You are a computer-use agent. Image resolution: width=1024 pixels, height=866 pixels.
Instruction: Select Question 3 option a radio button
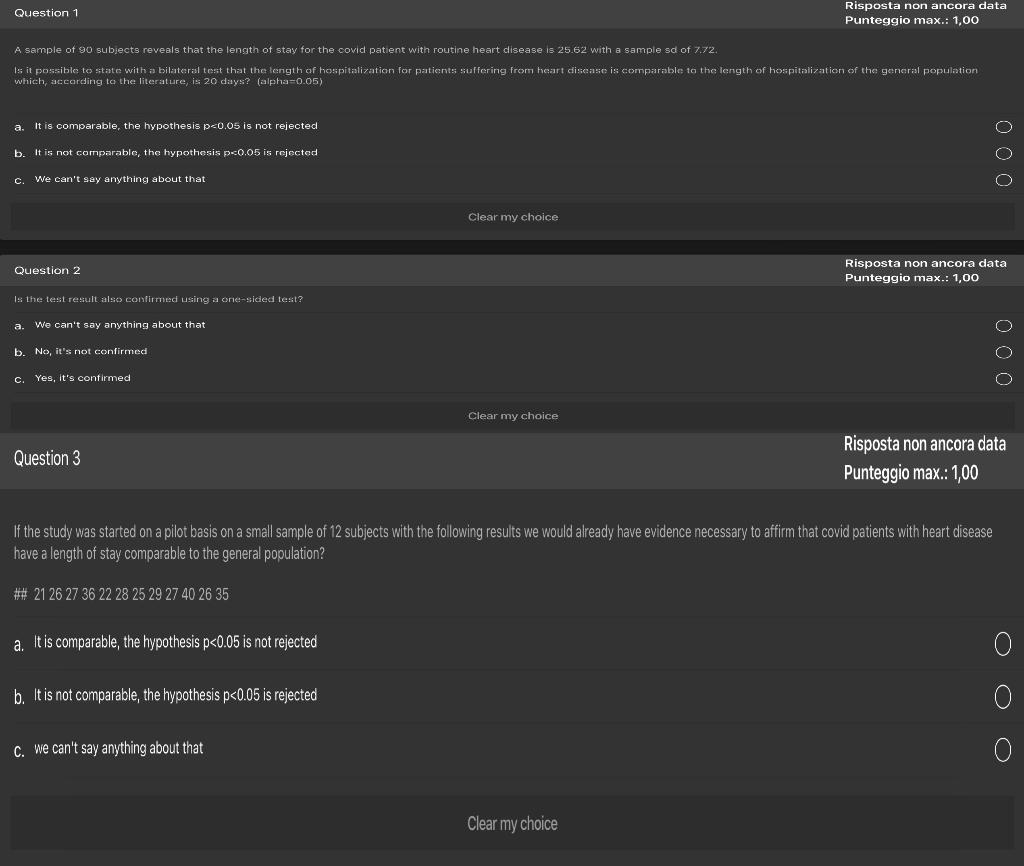(1002, 644)
